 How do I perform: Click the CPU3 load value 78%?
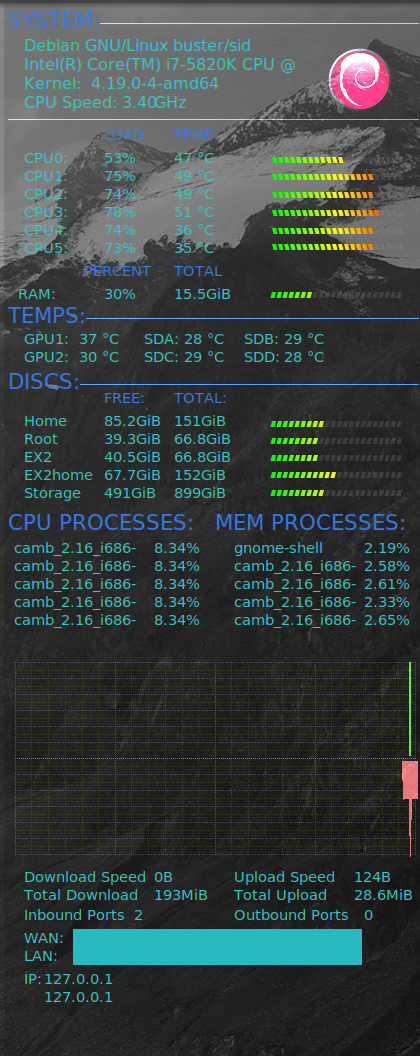click(120, 212)
